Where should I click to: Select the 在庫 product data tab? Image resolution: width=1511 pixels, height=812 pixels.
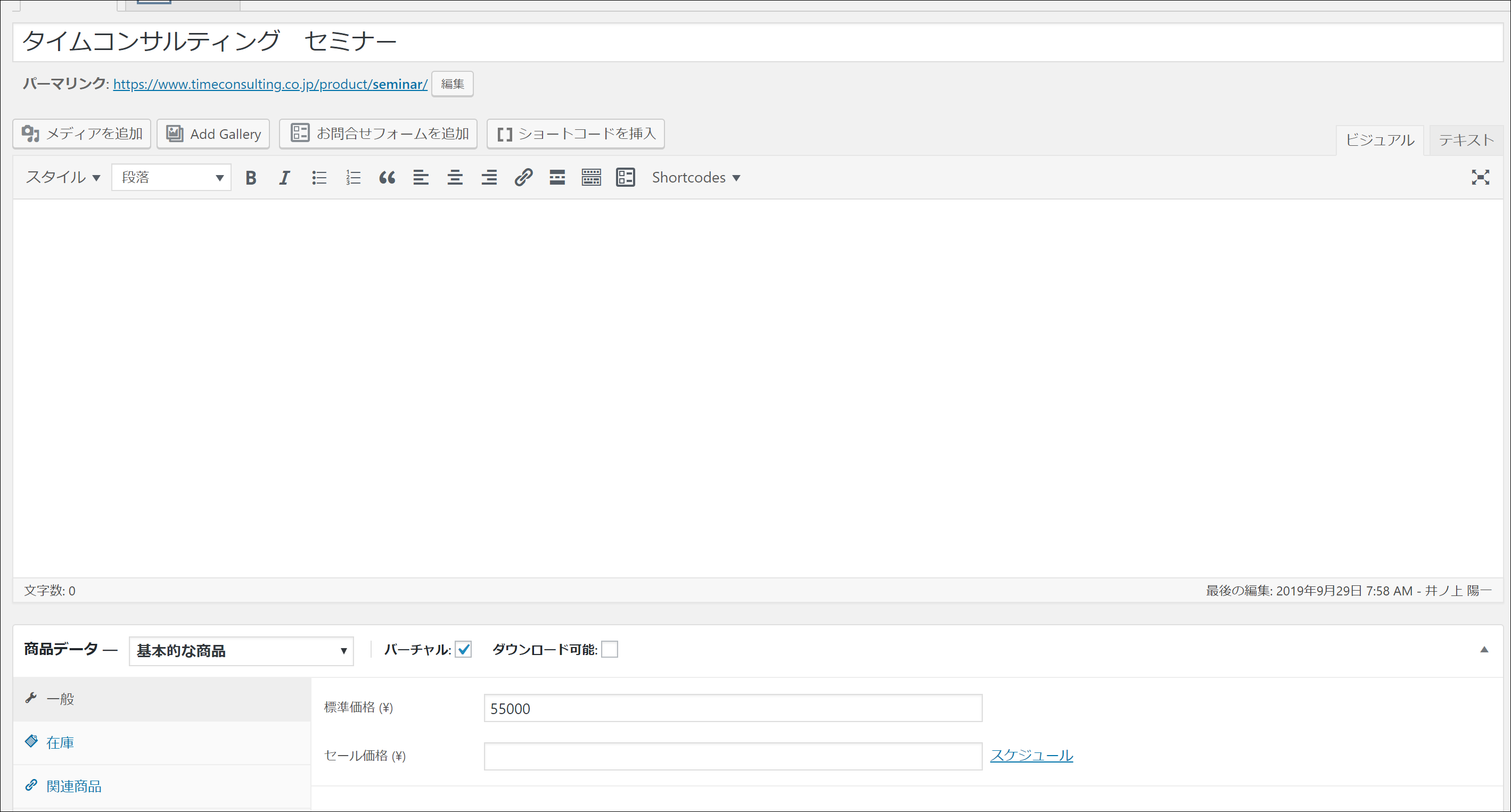[162, 743]
